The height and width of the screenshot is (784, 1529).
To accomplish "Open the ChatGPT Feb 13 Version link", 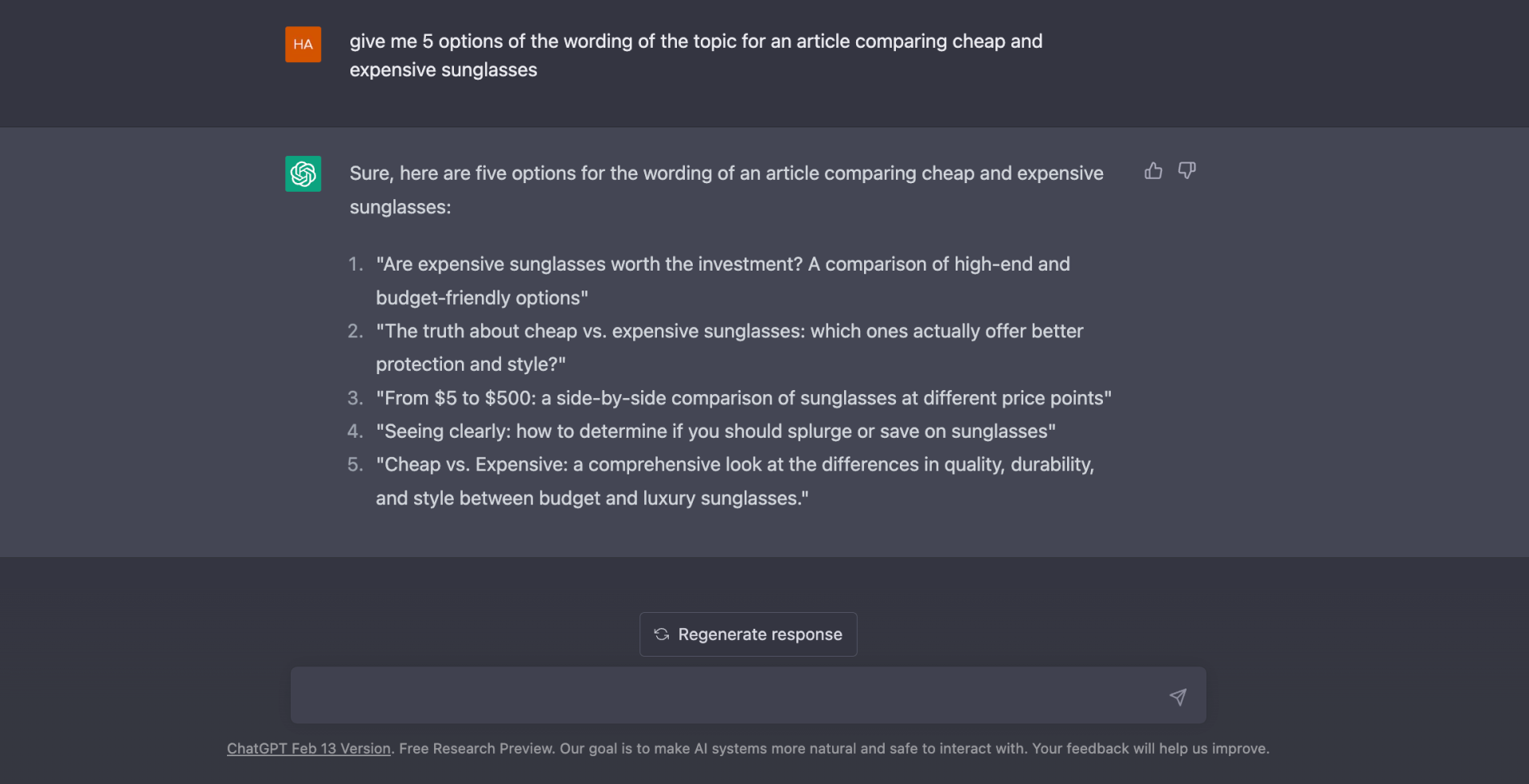I will (308, 749).
